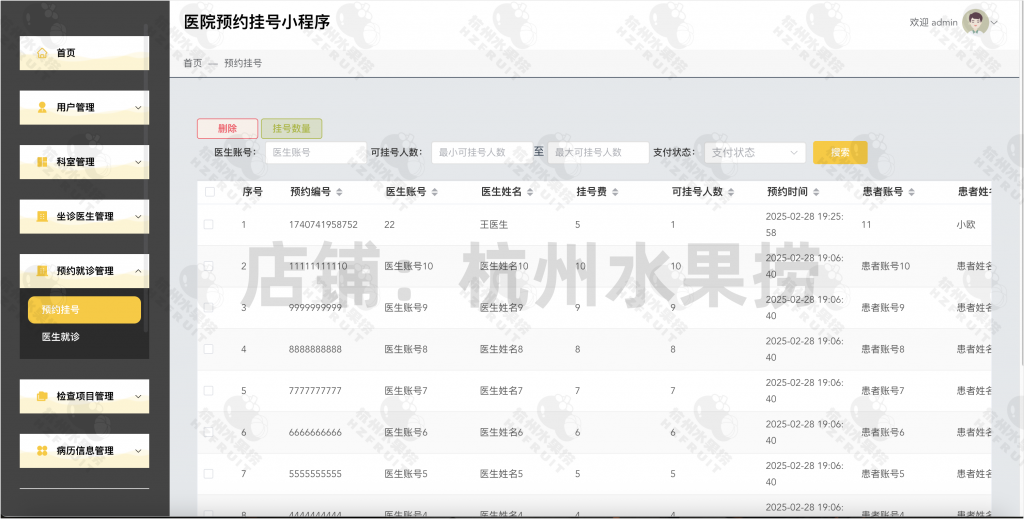Image resolution: width=1024 pixels, height=519 pixels.
Task: Sort by 医生账号 column arrows
Action: [x=434, y=192]
